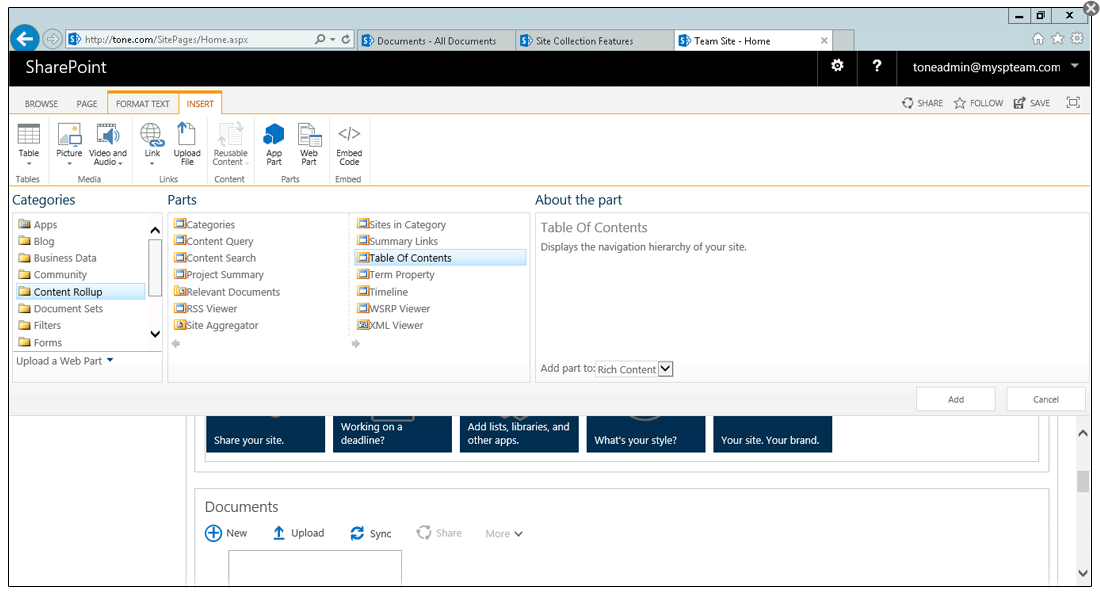Click Share in the Documents toolbar
Image resolution: width=1100 pixels, height=595 pixels.
tap(439, 533)
